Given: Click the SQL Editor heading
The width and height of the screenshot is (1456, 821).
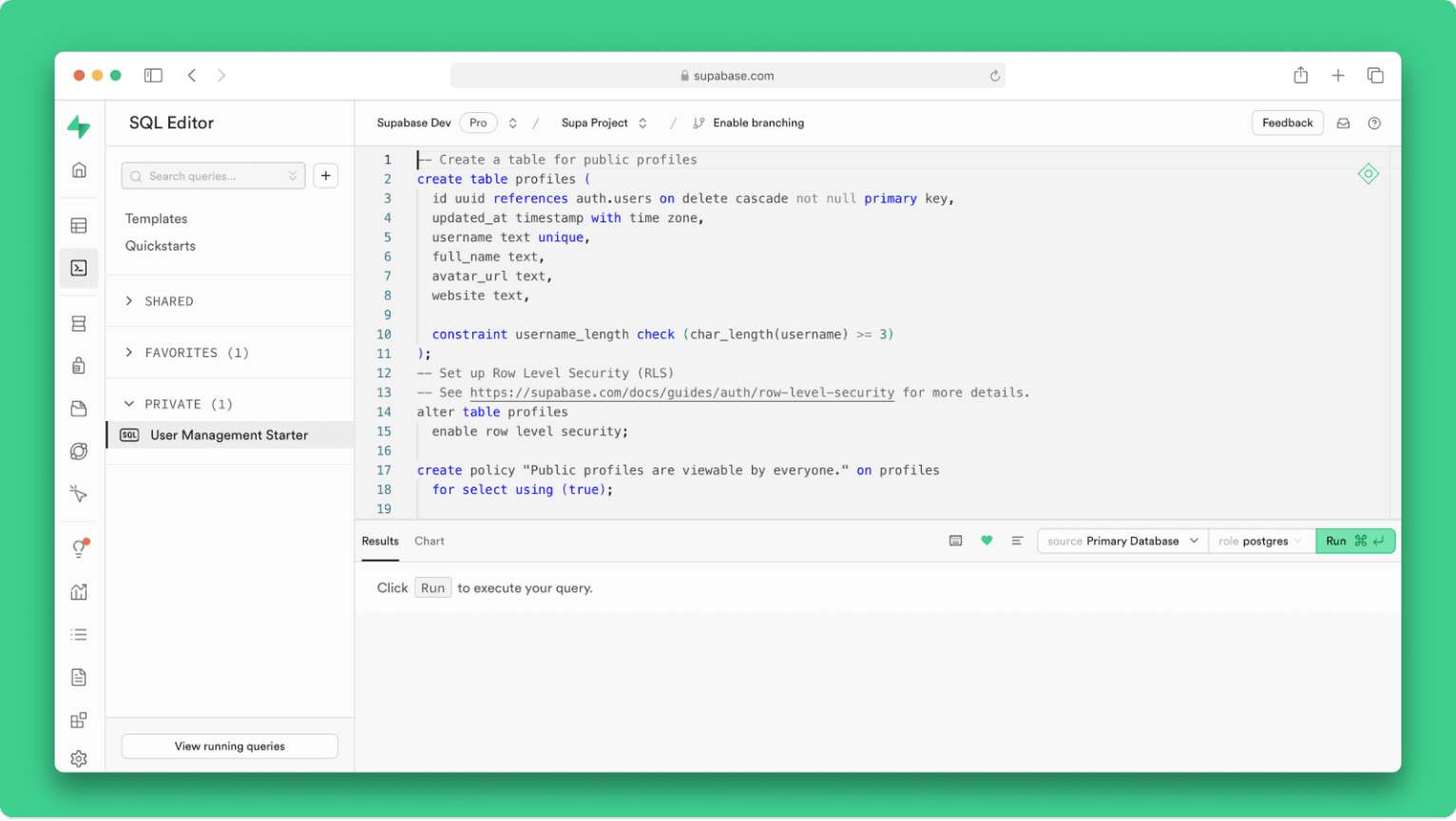Looking at the screenshot, I should point(172,123).
